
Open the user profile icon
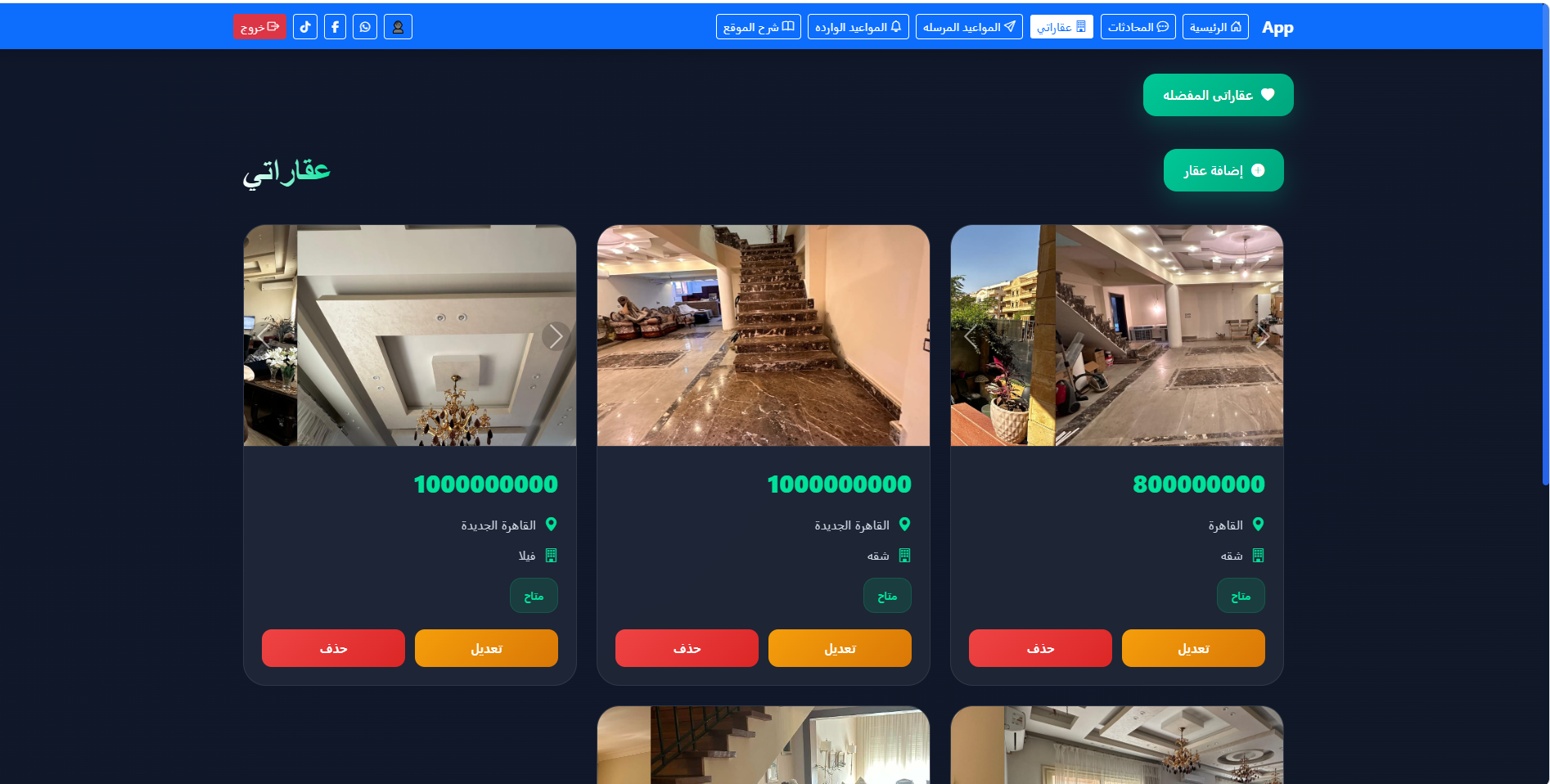pyautogui.click(x=398, y=27)
